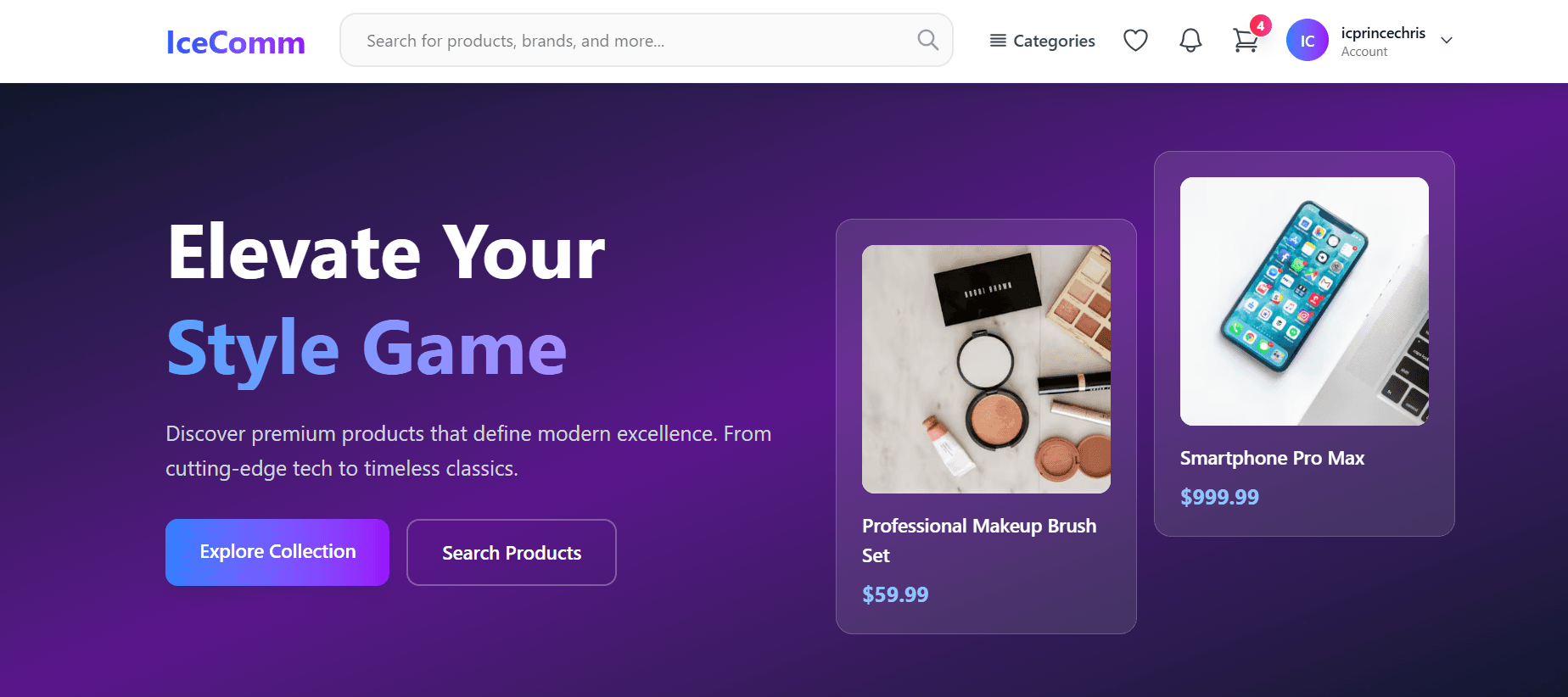Screen dimensions: 1568x697
Task: Click the $59.99 price
Action: point(895,594)
